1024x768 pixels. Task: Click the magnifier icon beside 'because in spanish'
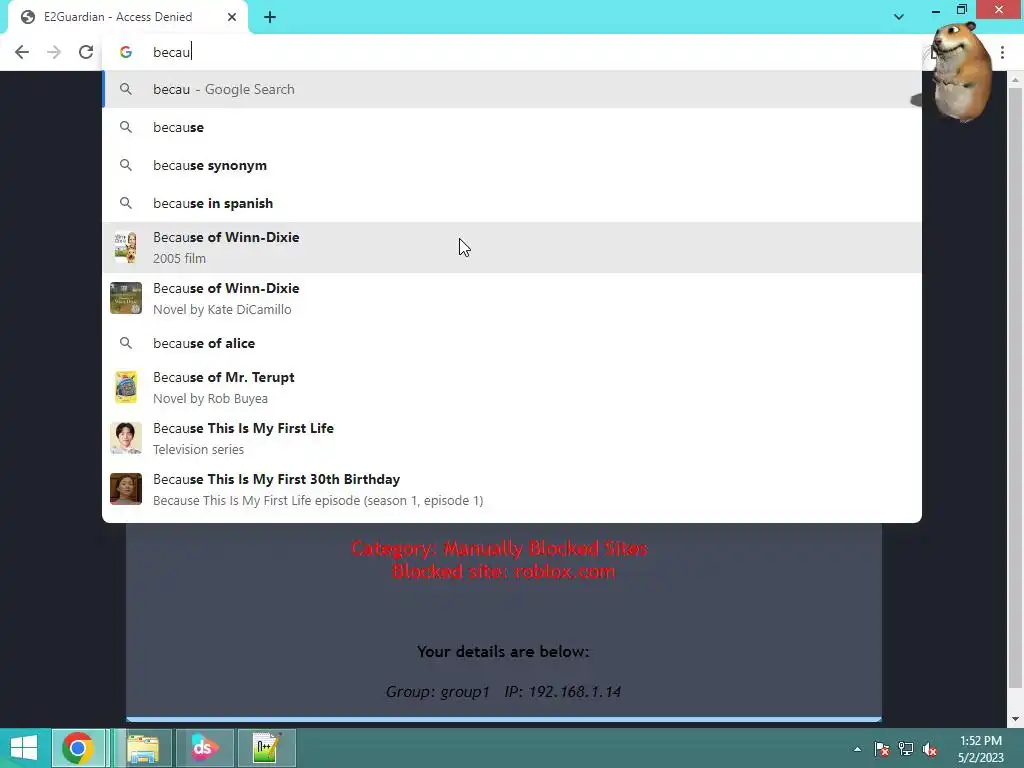[x=126, y=203]
